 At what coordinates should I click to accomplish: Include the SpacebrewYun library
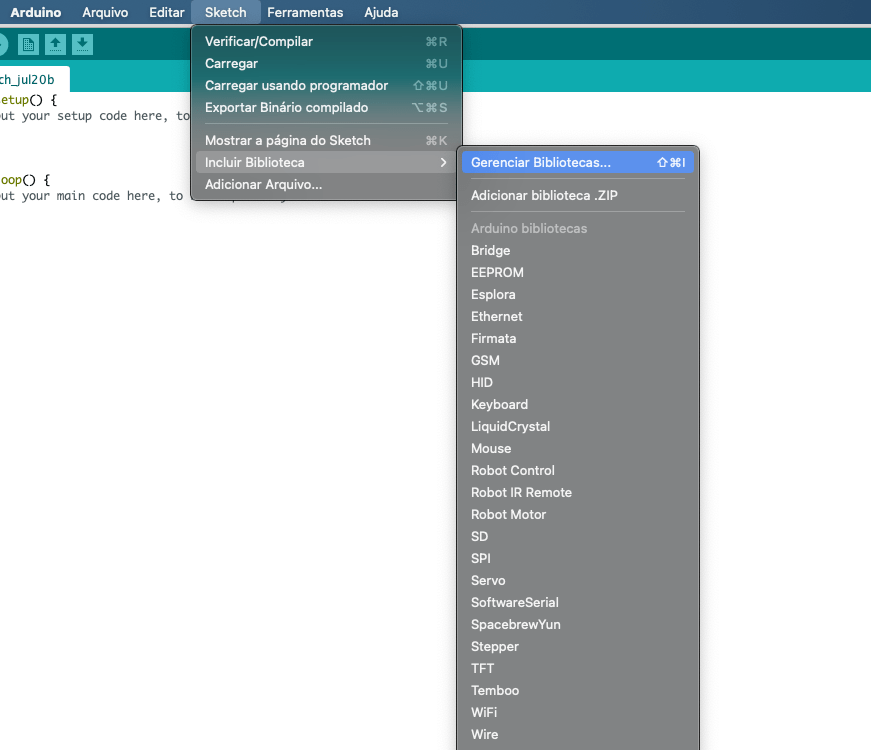(x=578, y=624)
